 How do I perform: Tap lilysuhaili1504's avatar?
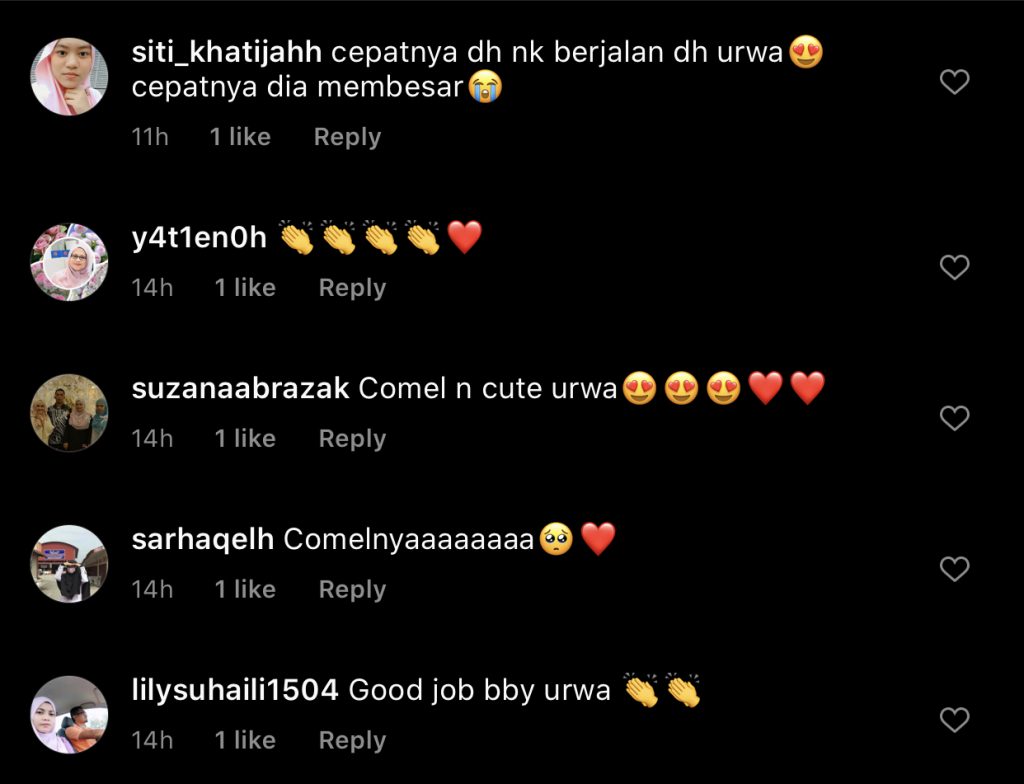pyautogui.click(x=69, y=715)
